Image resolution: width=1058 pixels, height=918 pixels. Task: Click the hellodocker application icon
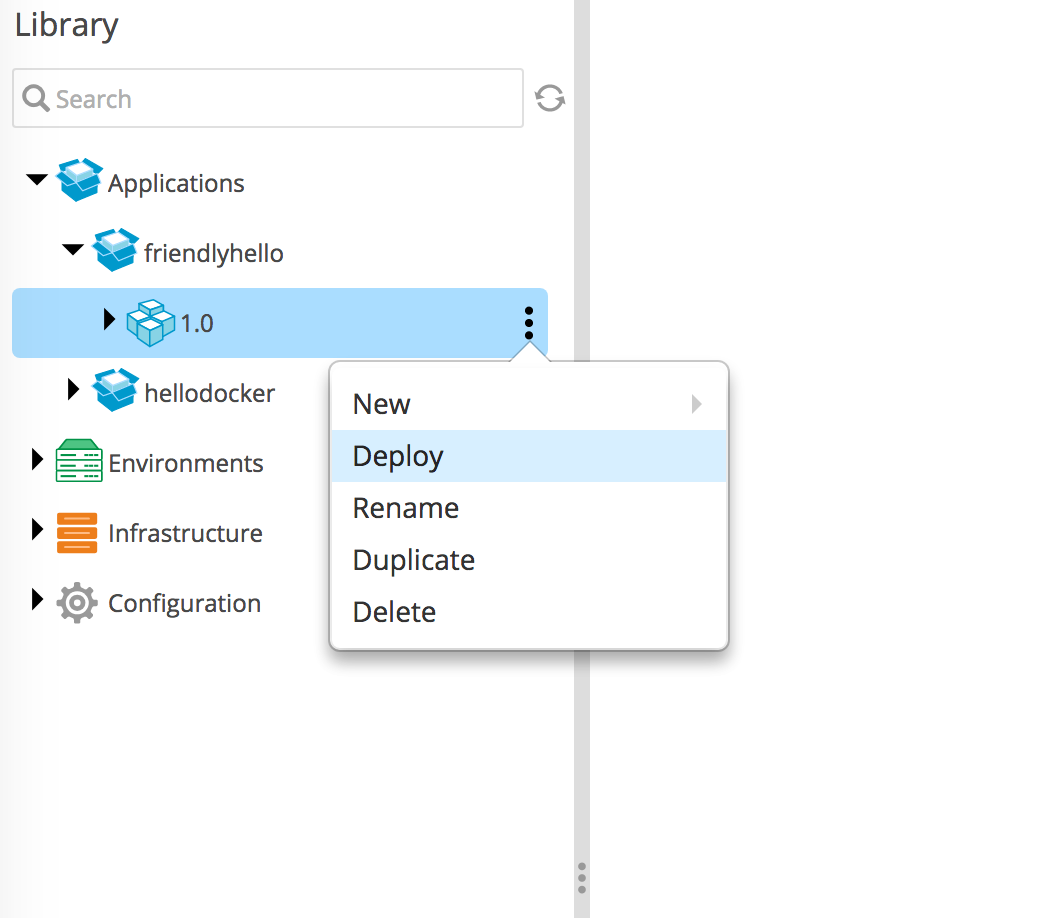(x=115, y=392)
